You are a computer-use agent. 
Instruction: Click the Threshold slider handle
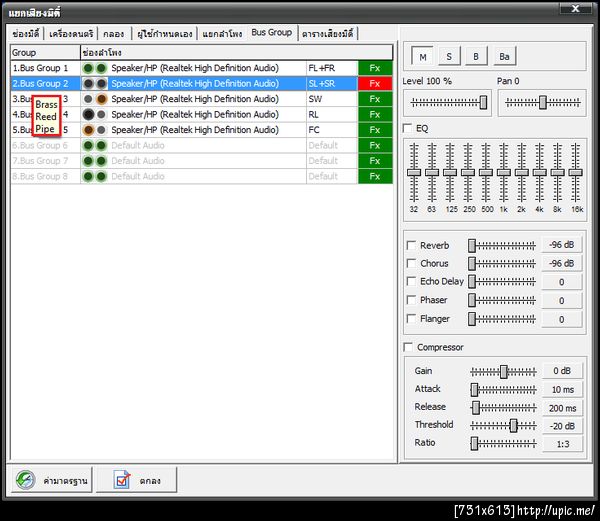tap(514, 425)
